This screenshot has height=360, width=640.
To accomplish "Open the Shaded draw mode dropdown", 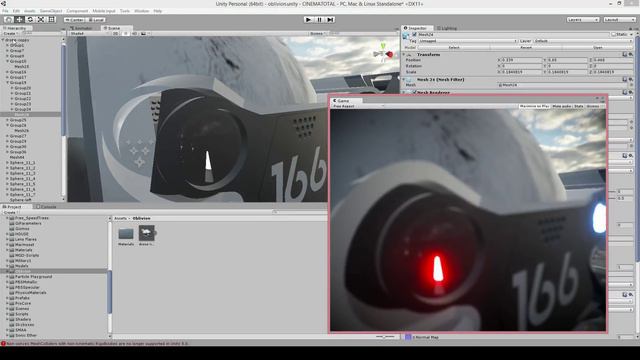I will [89, 33].
